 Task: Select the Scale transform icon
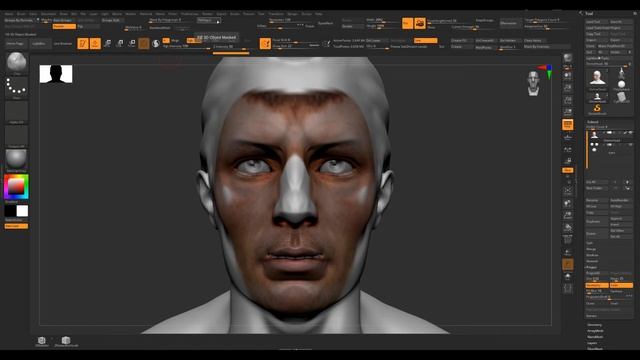[x=120, y=43]
